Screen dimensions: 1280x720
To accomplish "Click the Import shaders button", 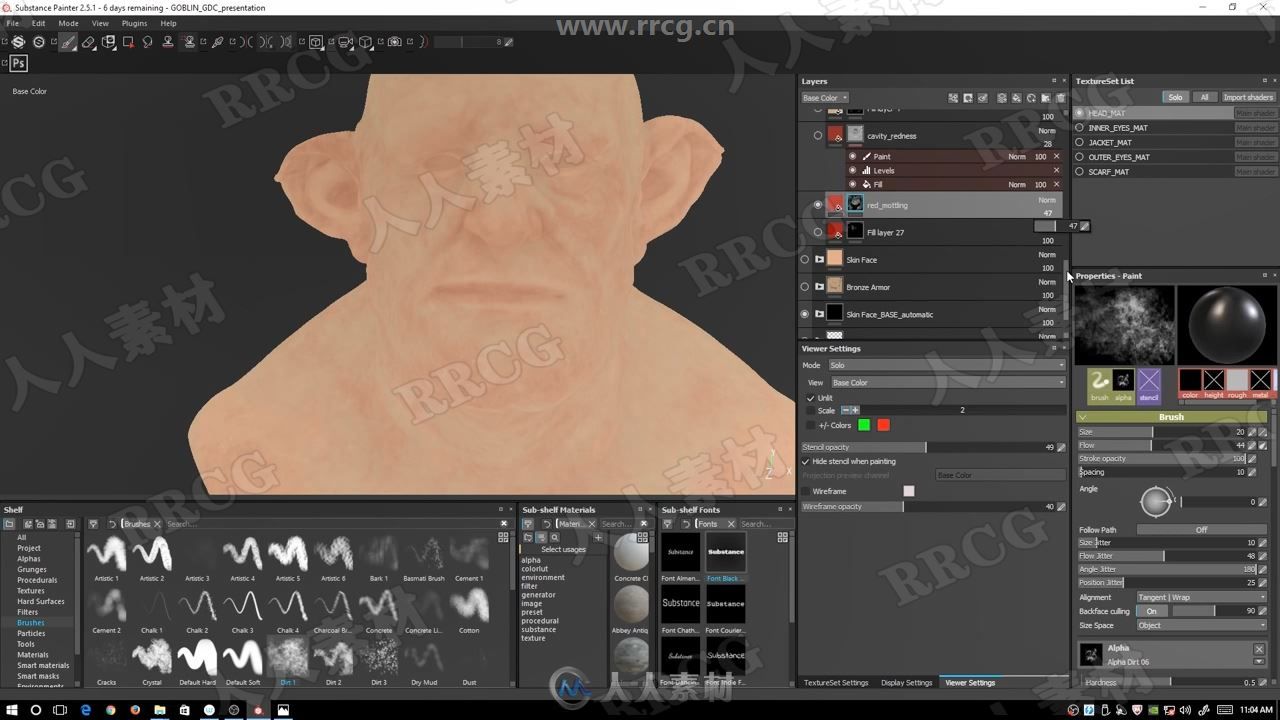I will [x=1248, y=97].
